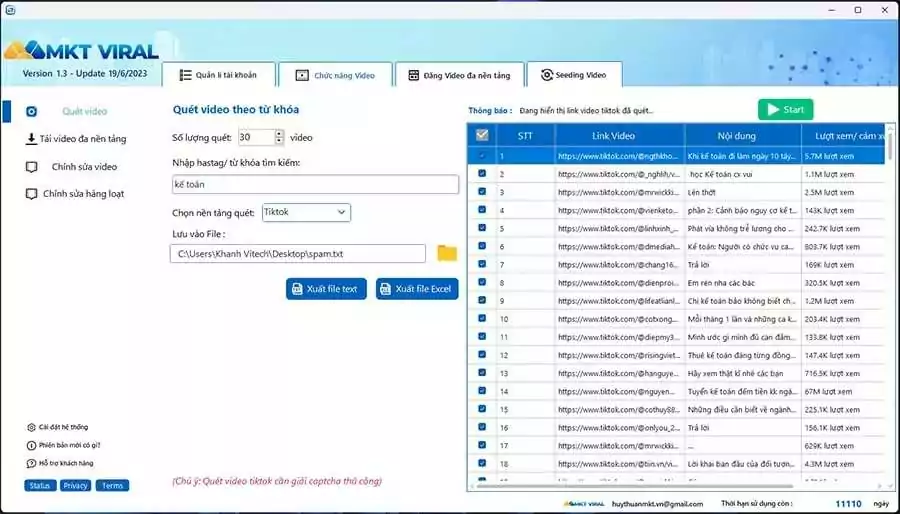Open the Đăng Video đa nền tảng tab
Viewport: 900px width, 514px height.
pyautogui.click(x=459, y=75)
